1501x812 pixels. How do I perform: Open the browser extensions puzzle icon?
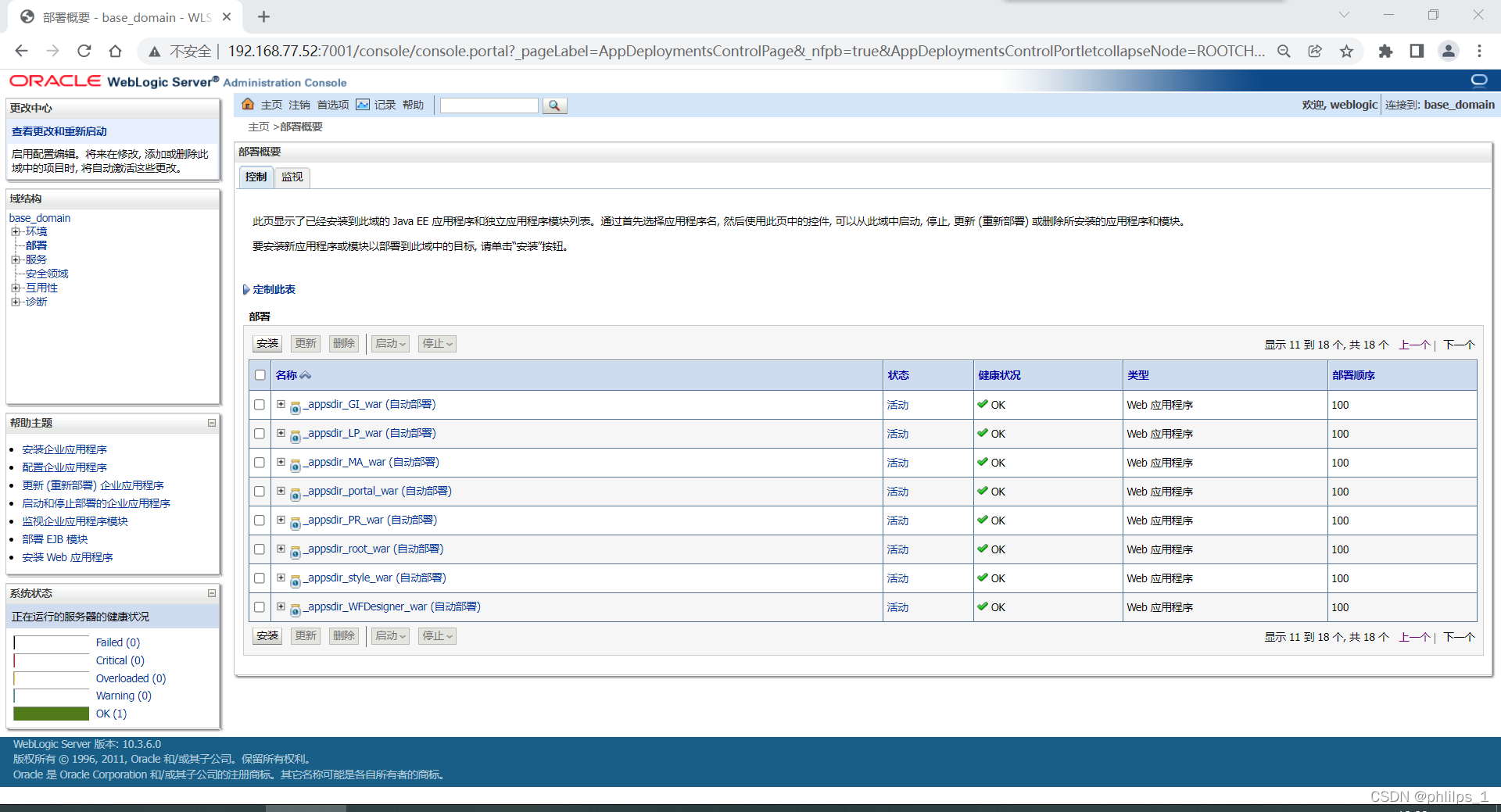tap(1385, 52)
